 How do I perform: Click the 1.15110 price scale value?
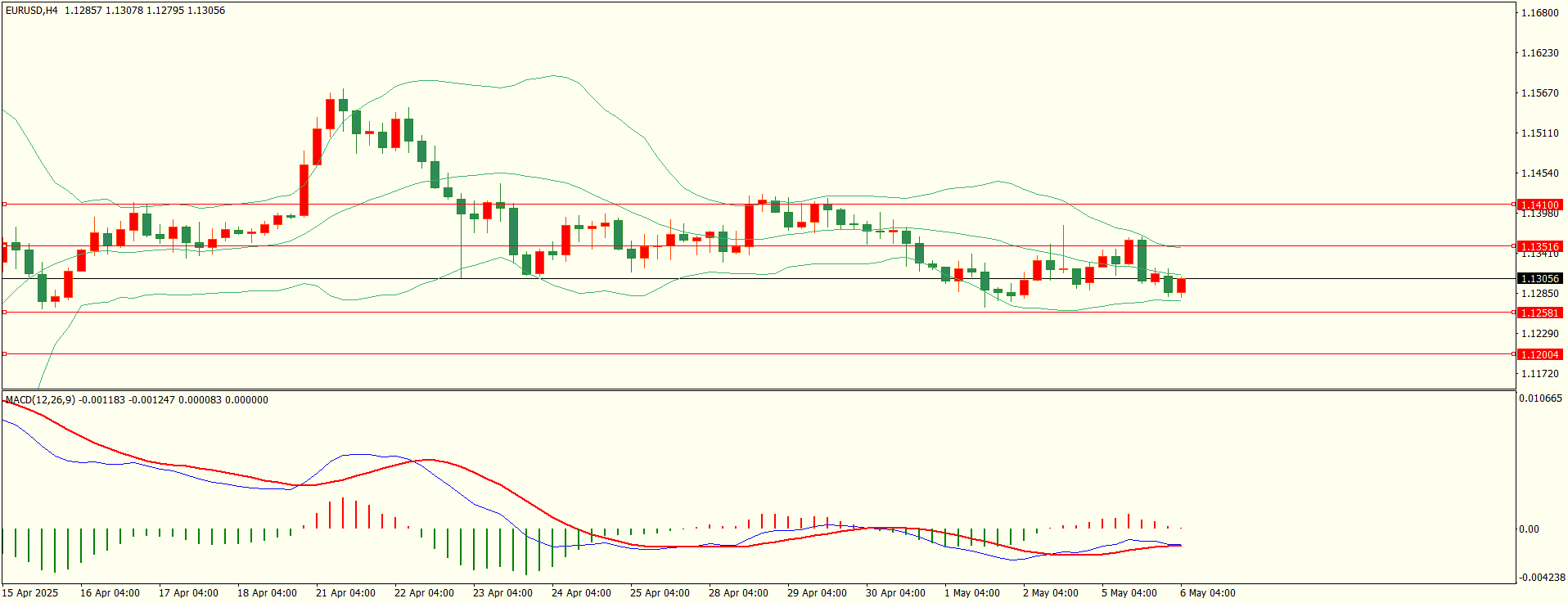(1539, 133)
